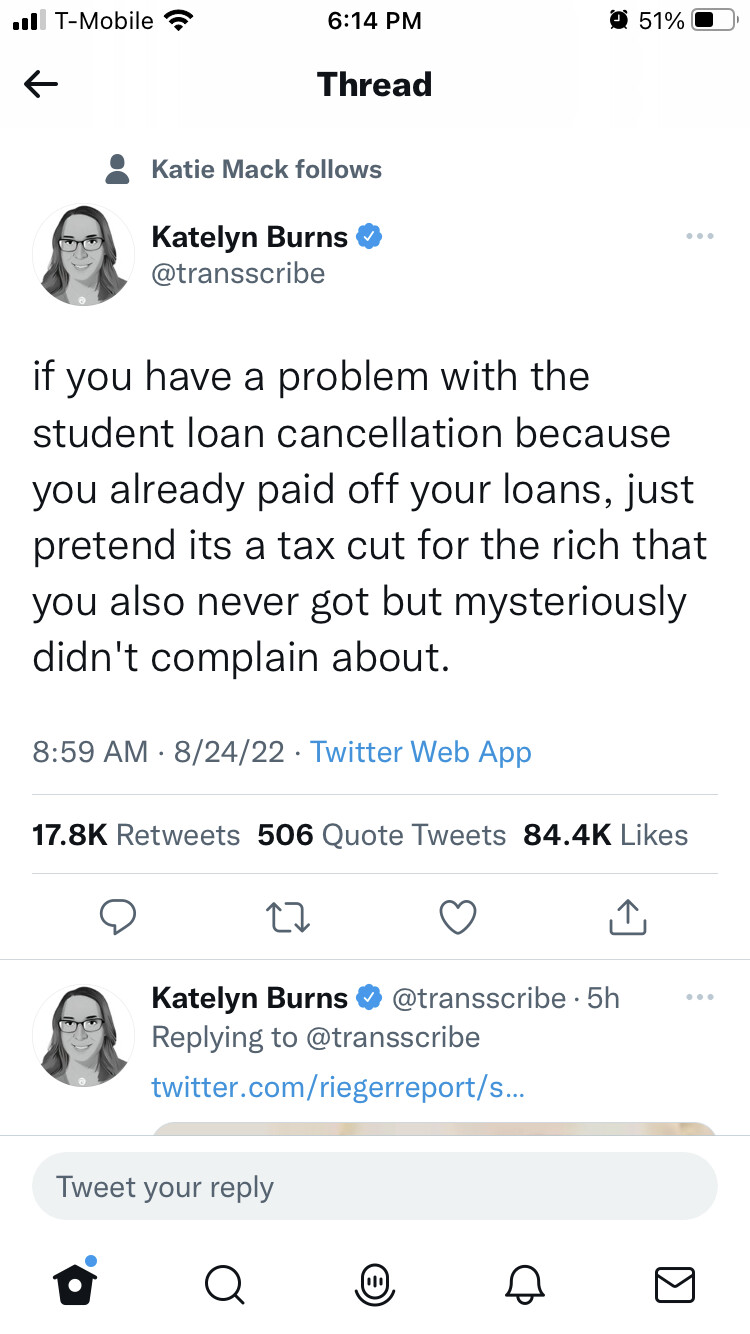
Task: Tap the back arrow icon
Action: 41,85
